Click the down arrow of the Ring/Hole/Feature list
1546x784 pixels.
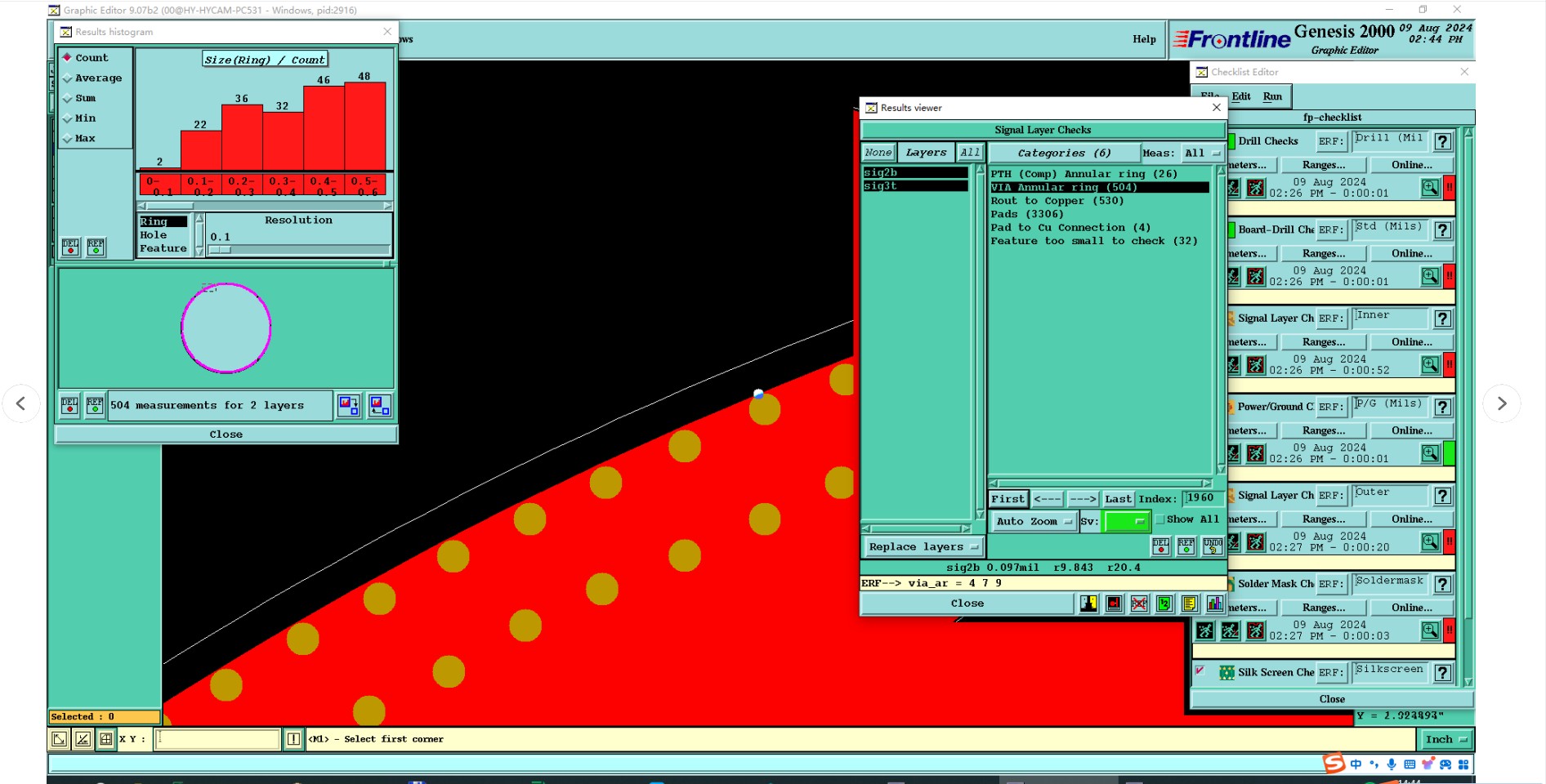coord(199,252)
